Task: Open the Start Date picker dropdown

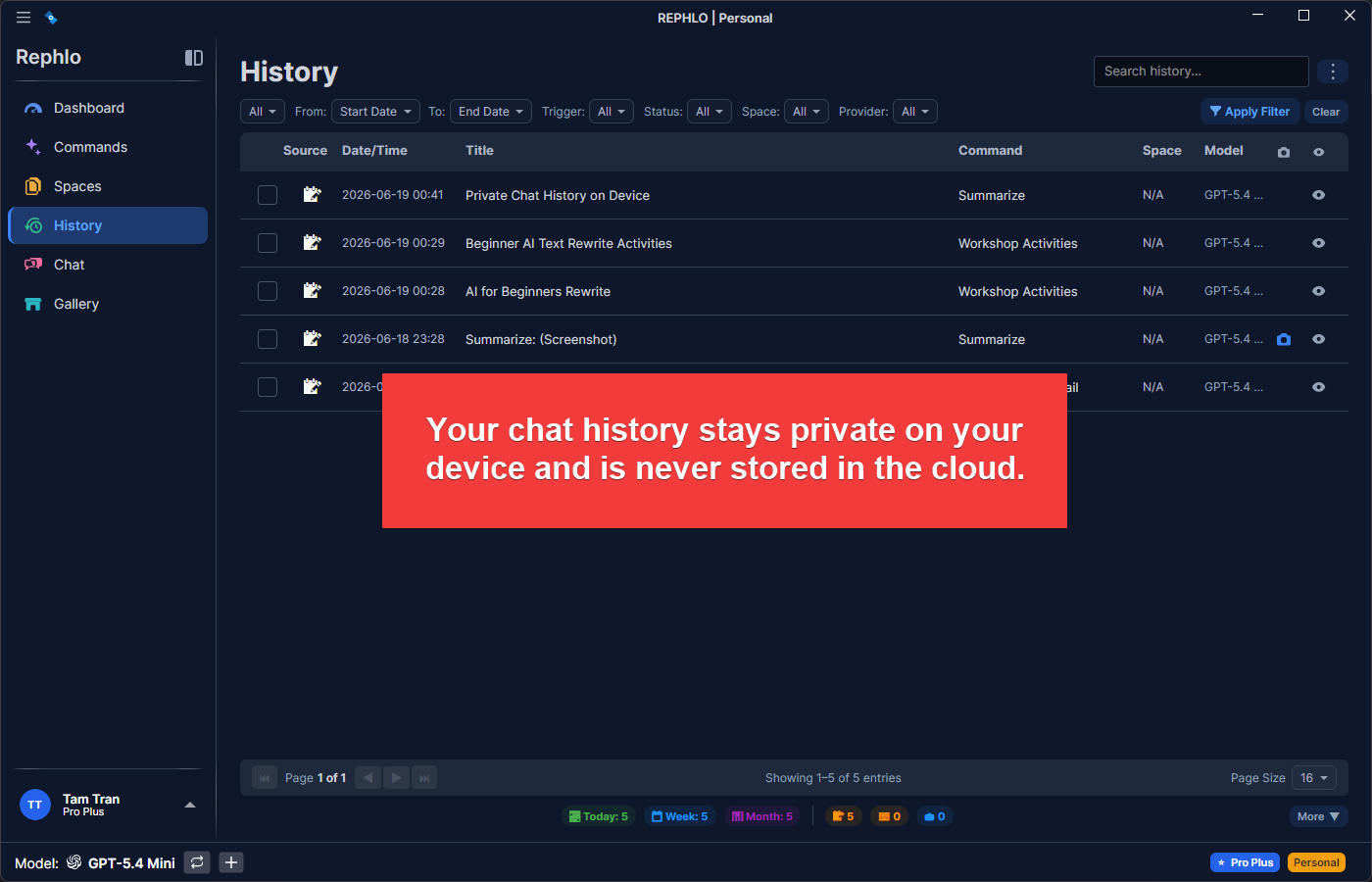Action: click(375, 112)
